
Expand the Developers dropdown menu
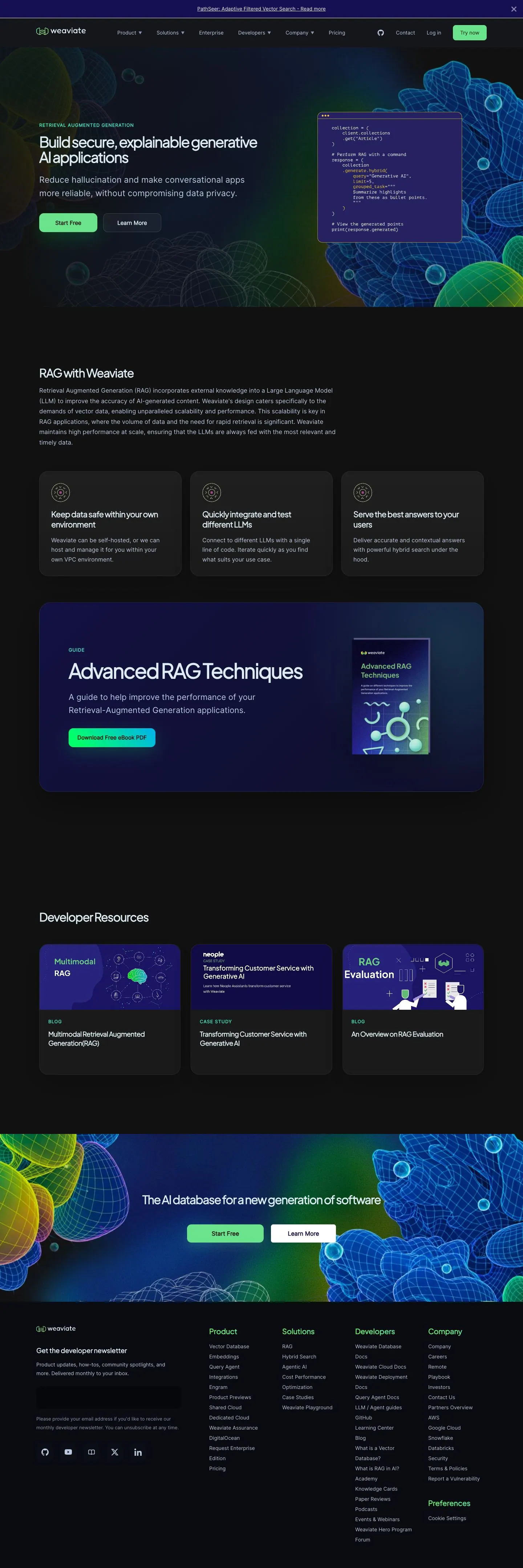255,33
